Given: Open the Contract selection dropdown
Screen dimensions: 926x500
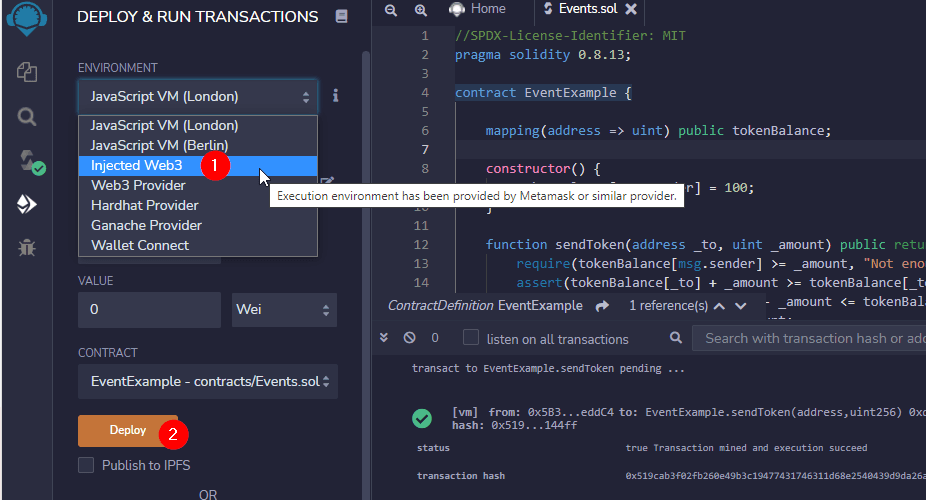Looking at the screenshot, I should (208, 381).
